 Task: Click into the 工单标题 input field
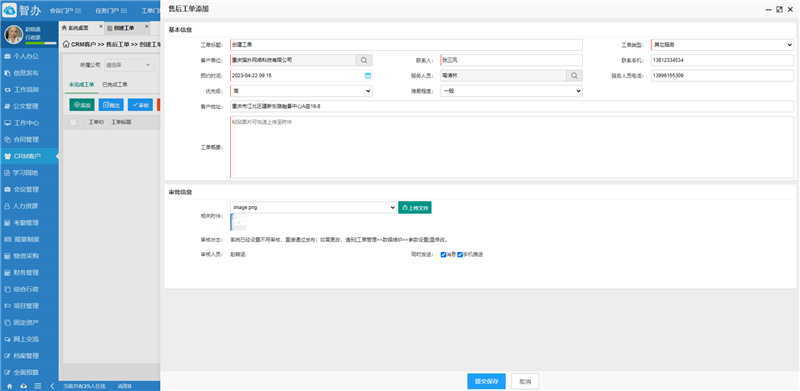(x=406, y=45)
